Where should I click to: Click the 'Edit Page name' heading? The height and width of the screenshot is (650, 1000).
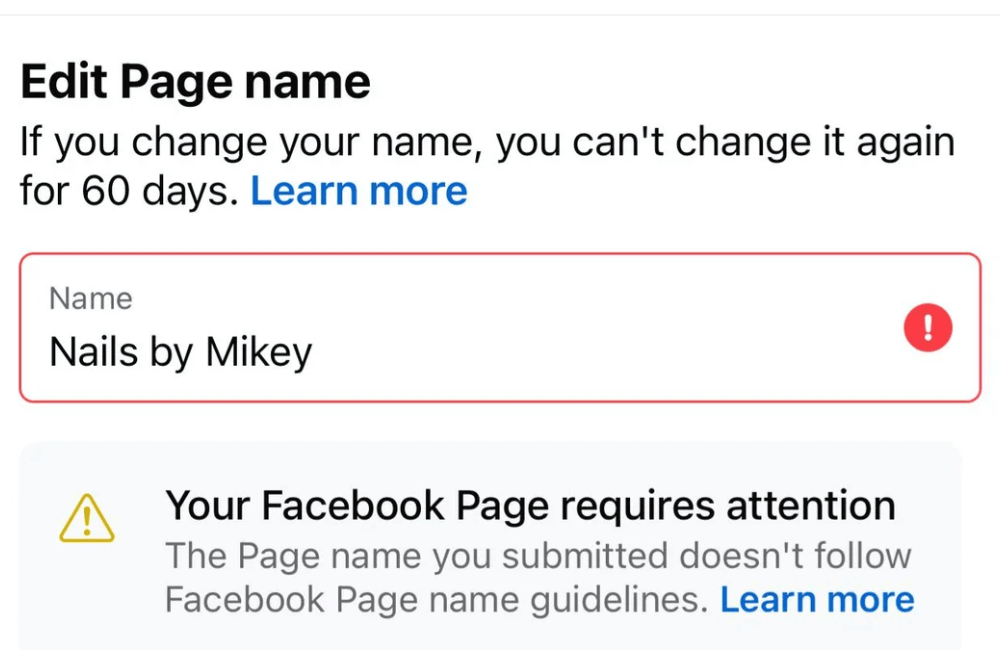click(x=196, y=81)
